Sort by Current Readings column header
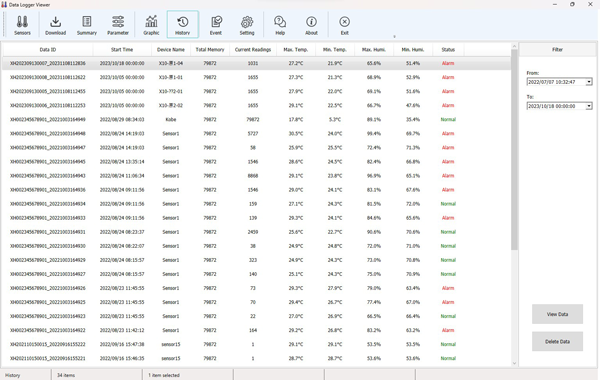 point(253,49)
